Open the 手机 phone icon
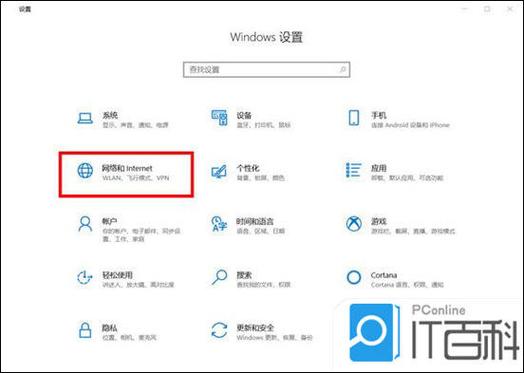Image resolution: width=524 pixels, height=373 pixels. pyautogui.click(x=354, y=118)
